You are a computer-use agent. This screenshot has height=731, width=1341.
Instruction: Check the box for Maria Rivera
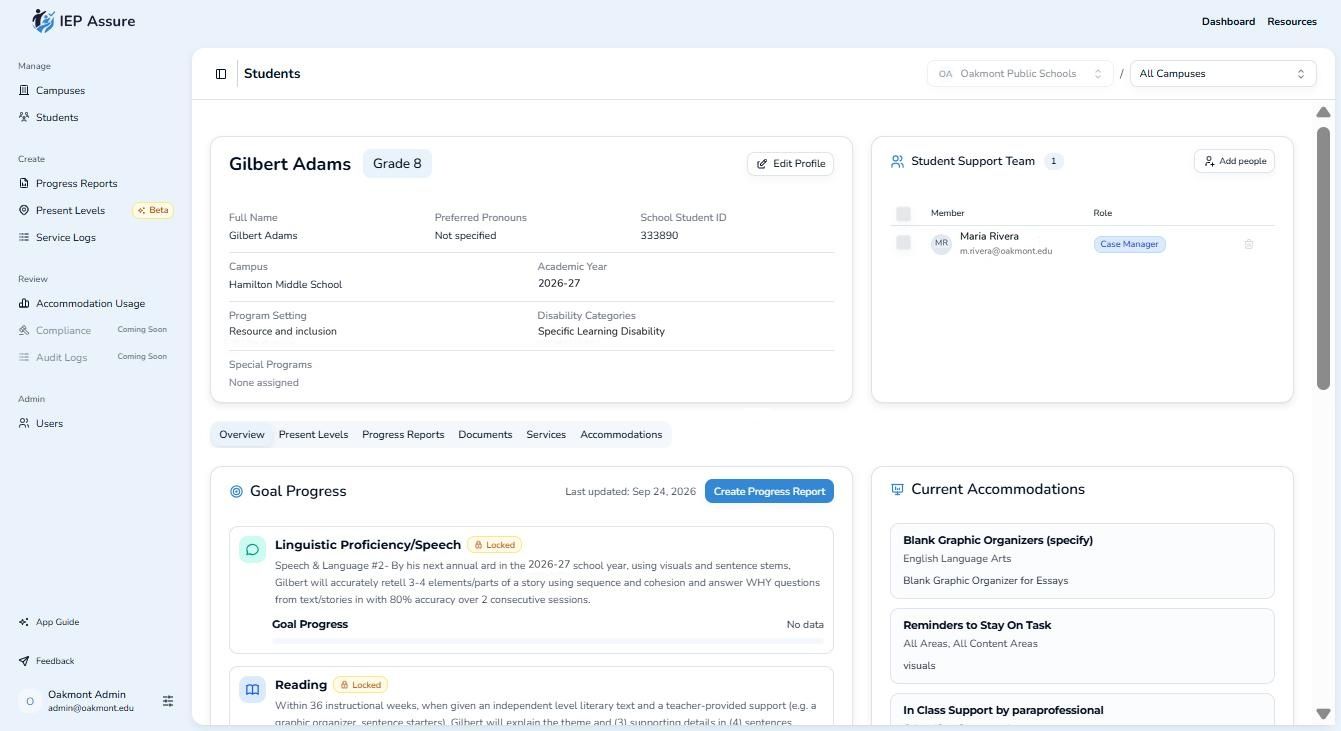(903, 243)
